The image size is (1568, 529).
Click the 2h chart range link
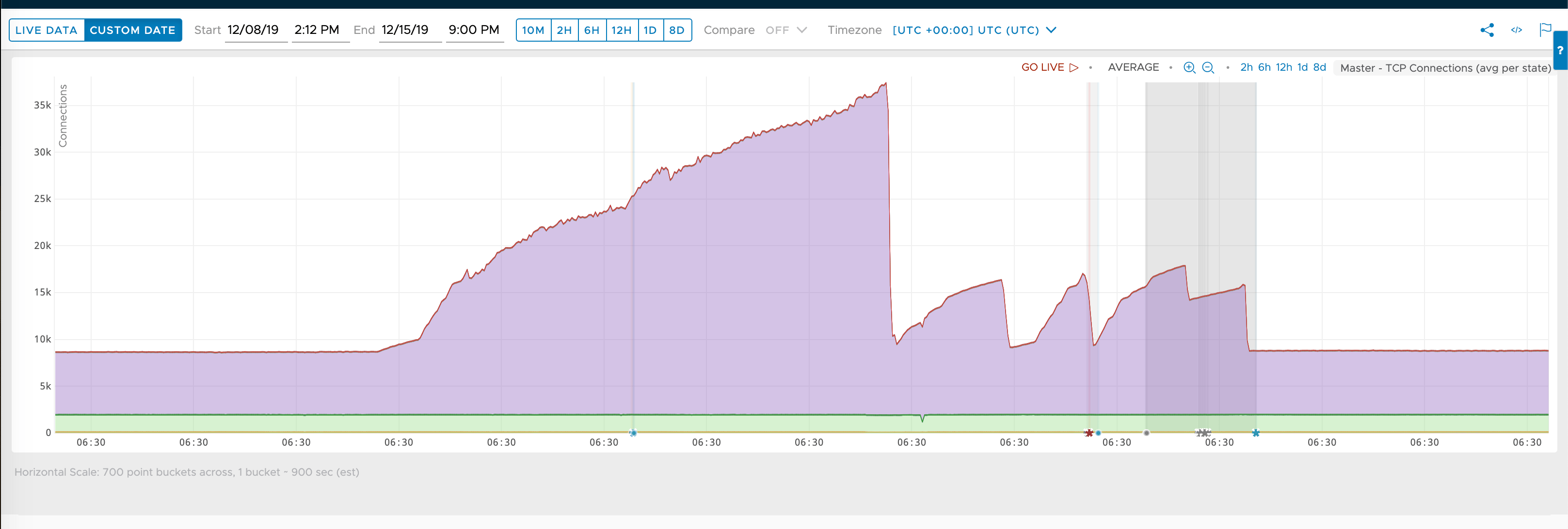point(1247,67)
